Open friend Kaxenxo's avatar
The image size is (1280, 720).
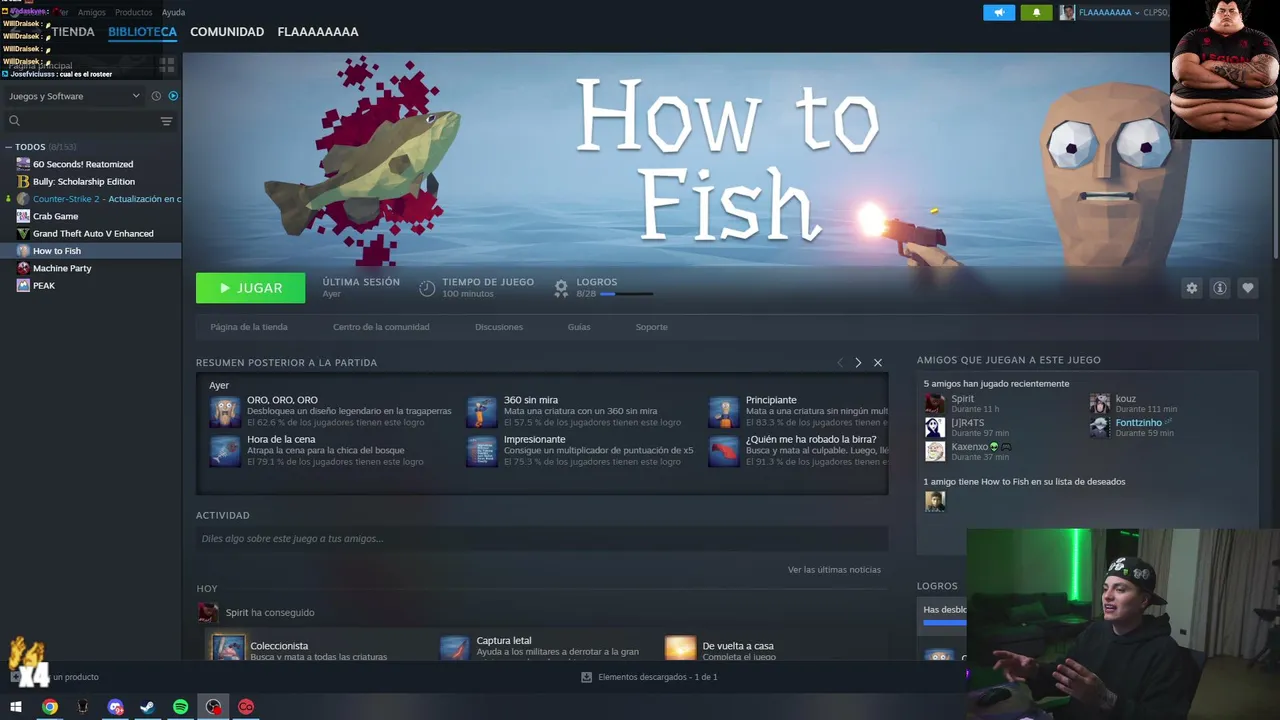pyautogui.click(x=935, y=451)
